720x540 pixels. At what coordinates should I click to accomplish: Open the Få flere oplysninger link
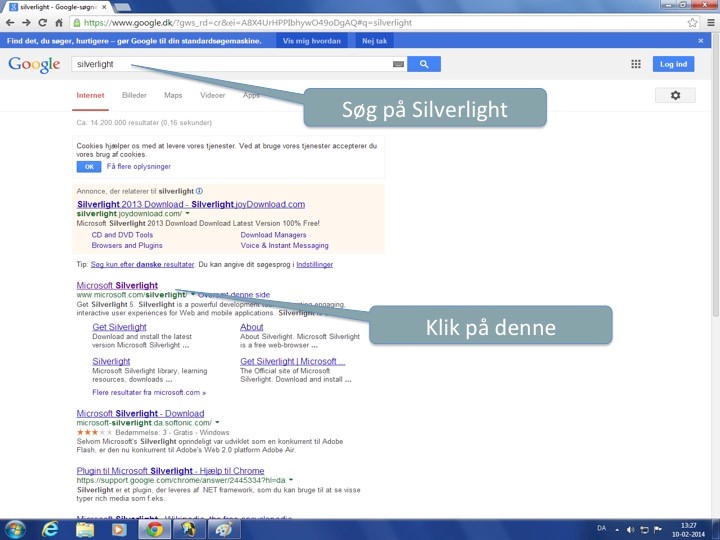coord(139,166)
